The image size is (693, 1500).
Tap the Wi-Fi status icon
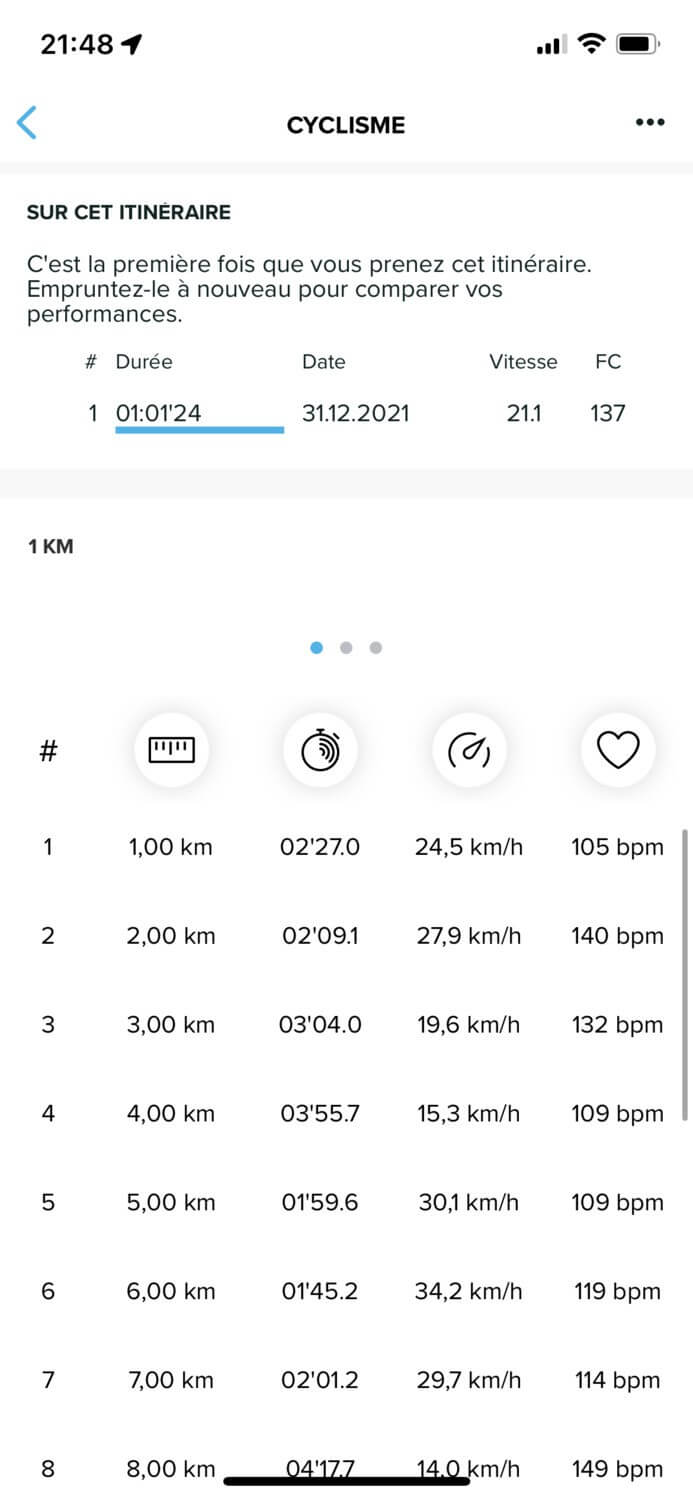click(x=592, y=44)
